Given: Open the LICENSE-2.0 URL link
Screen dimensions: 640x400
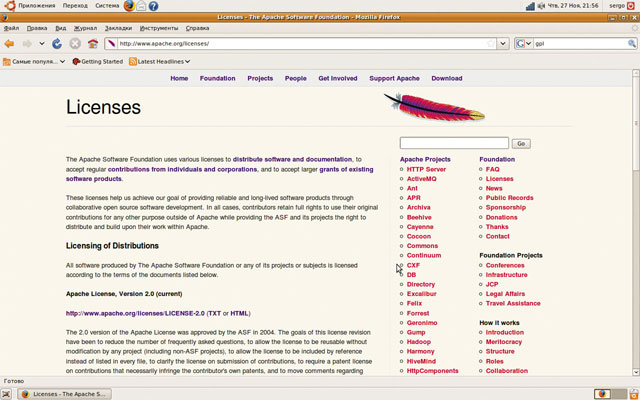Looking at the screenshot, I should [x=135, y=313].
